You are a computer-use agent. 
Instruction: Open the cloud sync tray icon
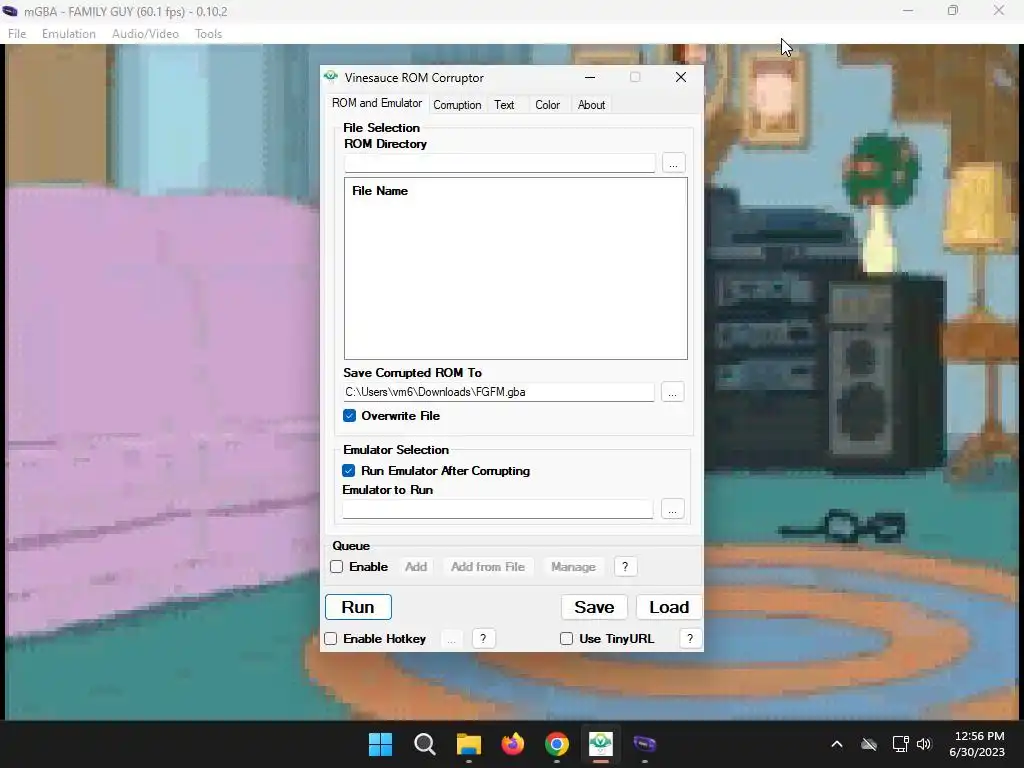point(869,744)
